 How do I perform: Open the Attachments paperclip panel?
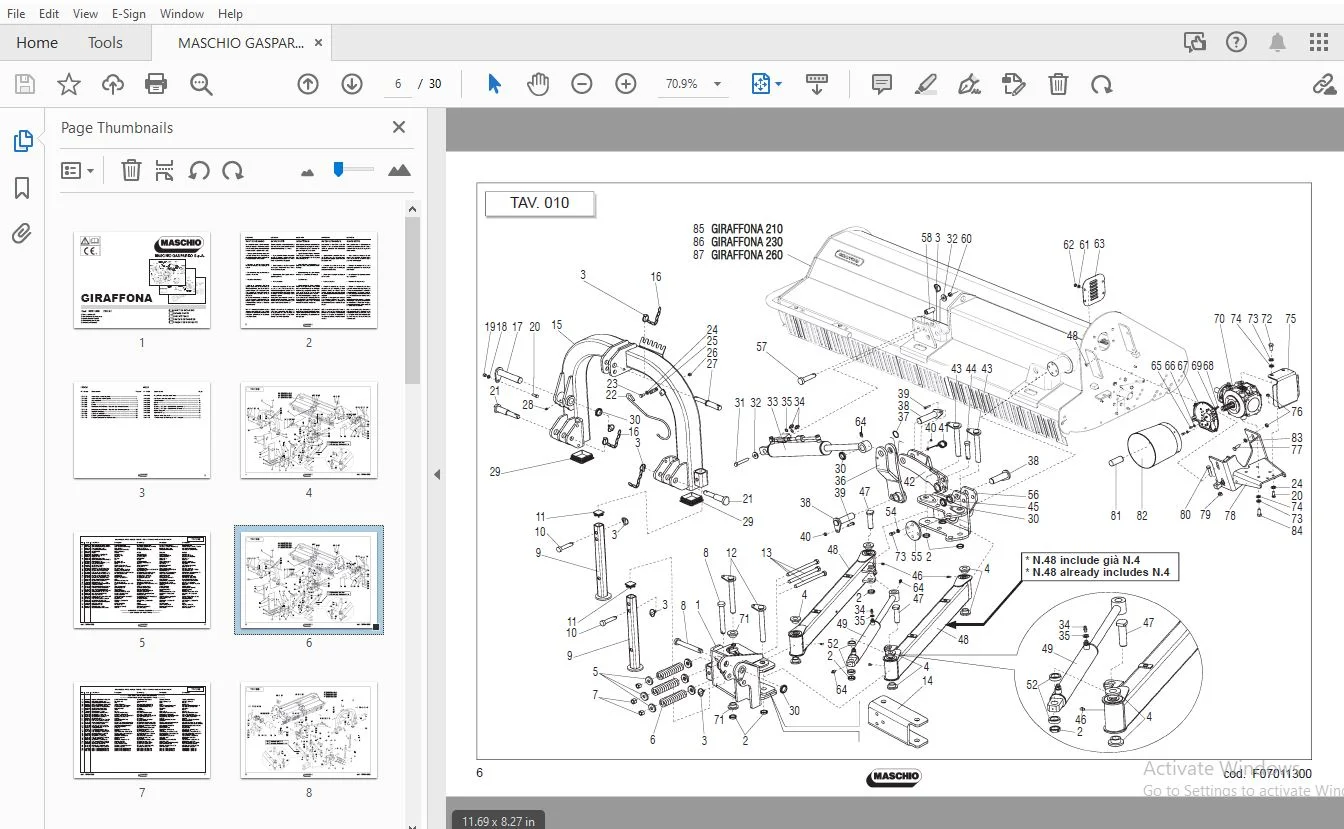point(22,234)
